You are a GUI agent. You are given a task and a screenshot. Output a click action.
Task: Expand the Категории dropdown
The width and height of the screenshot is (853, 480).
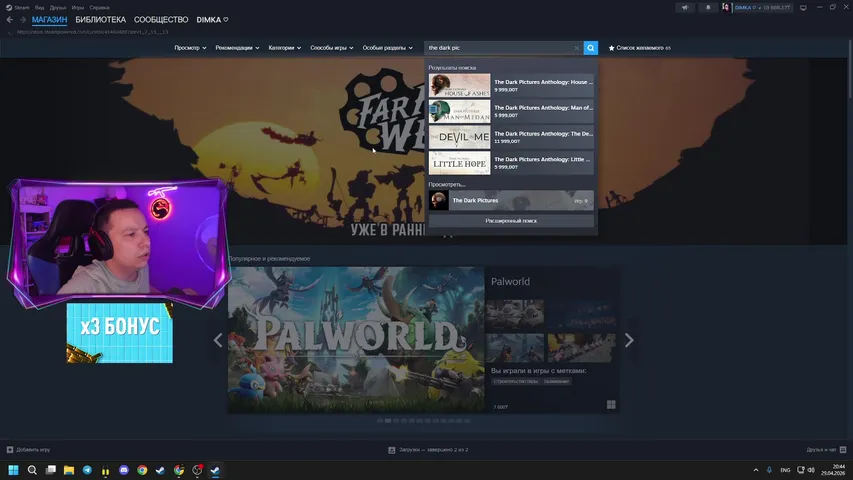click(x=285, y=48)
